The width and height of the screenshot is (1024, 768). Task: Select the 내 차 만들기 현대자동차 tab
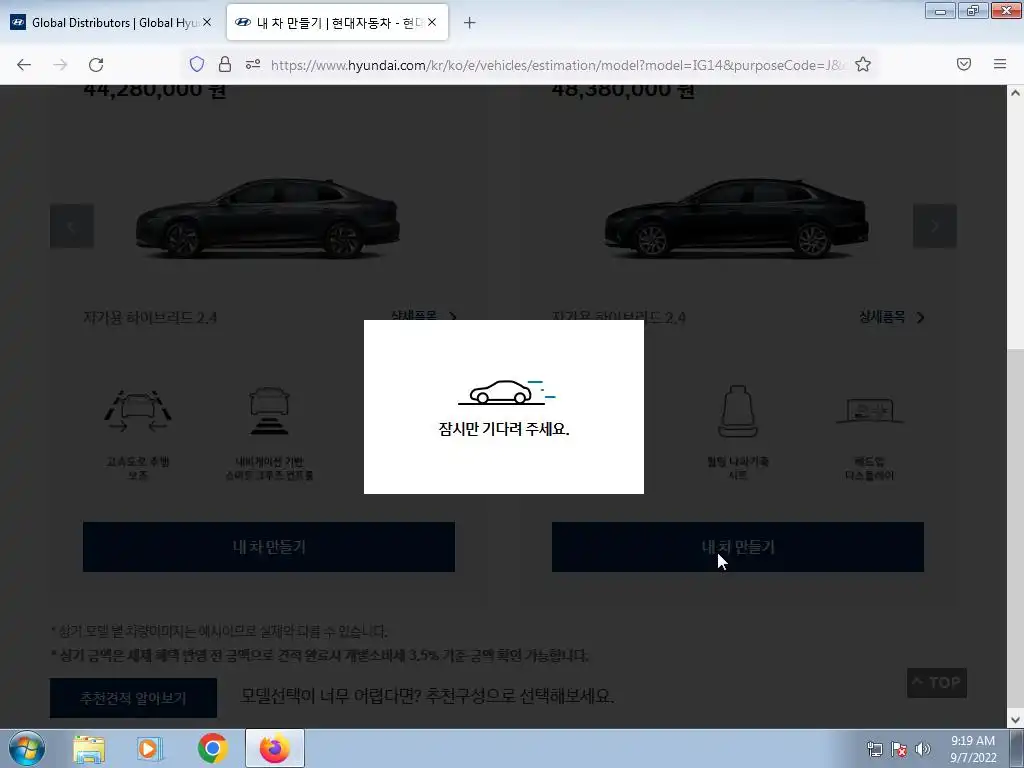pos(337,22)
